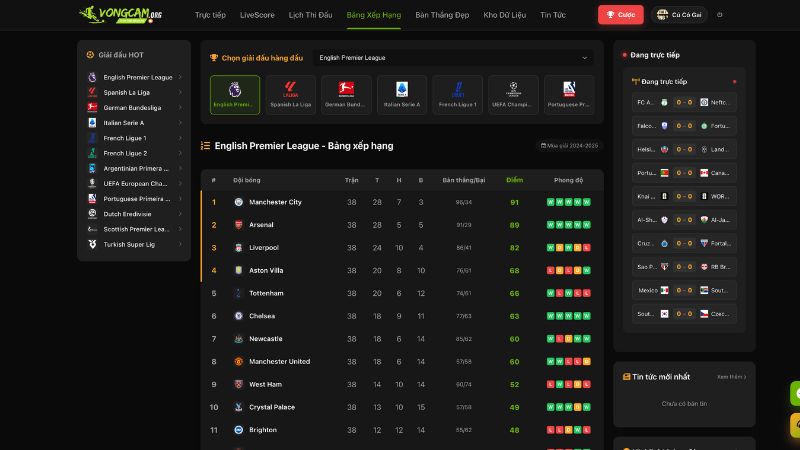Select the French Ligue 1 logo card
The height and width of the screenshot is (450, 800).
click(x=458, y=95)
